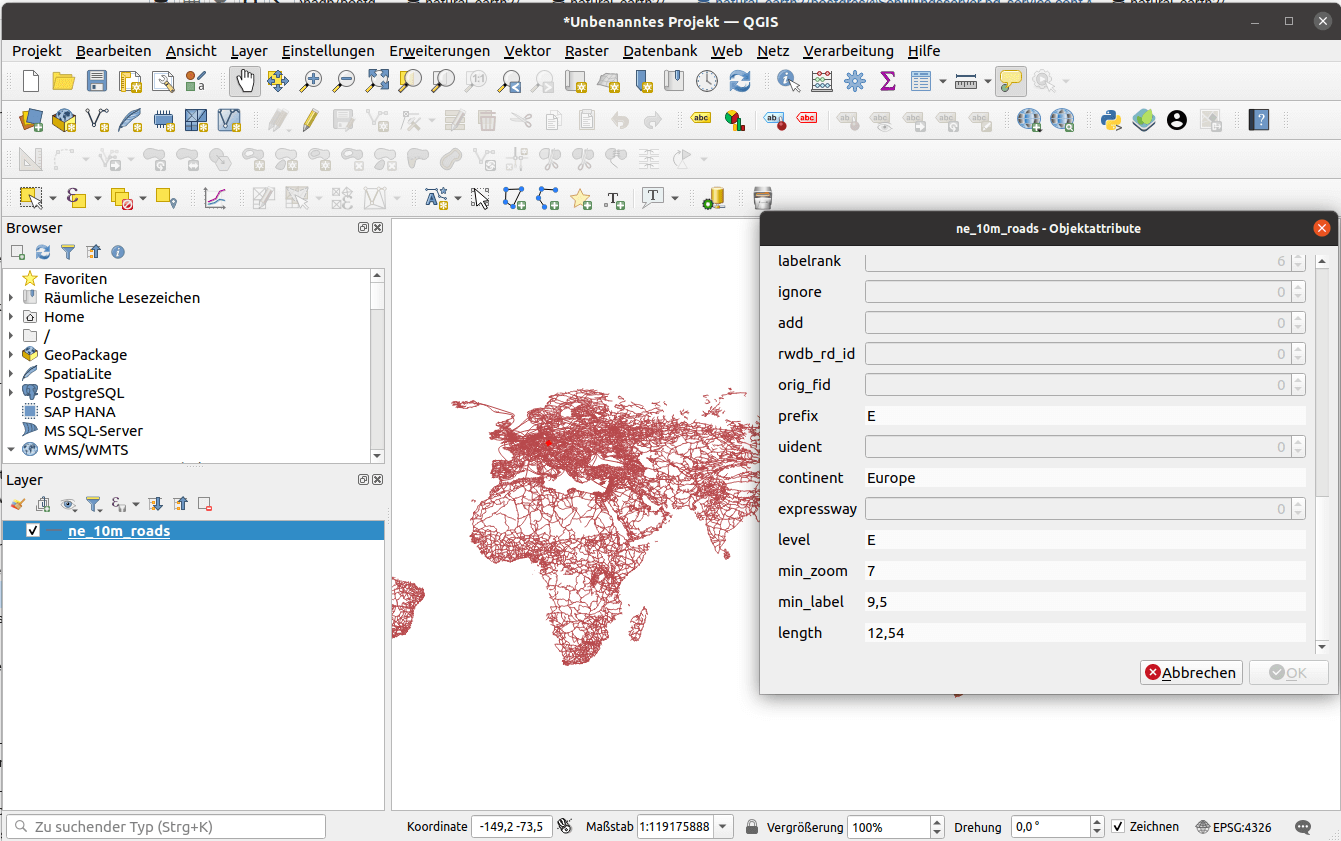Image resolution: width=1341 pixels, height=841 pixels.
Task: Toggle the Zeichnen render checkbox
Action: tap(1118, 827)
